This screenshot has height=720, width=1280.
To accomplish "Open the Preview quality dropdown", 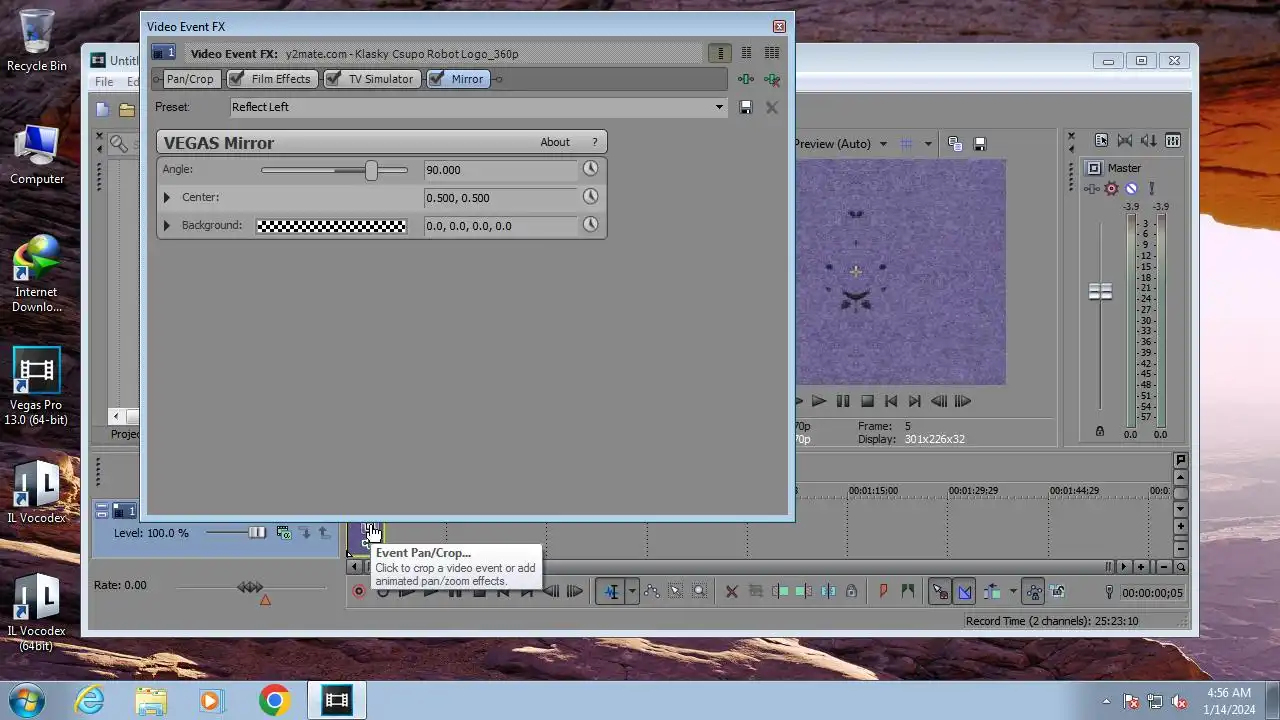I will (x=883, y=144).
